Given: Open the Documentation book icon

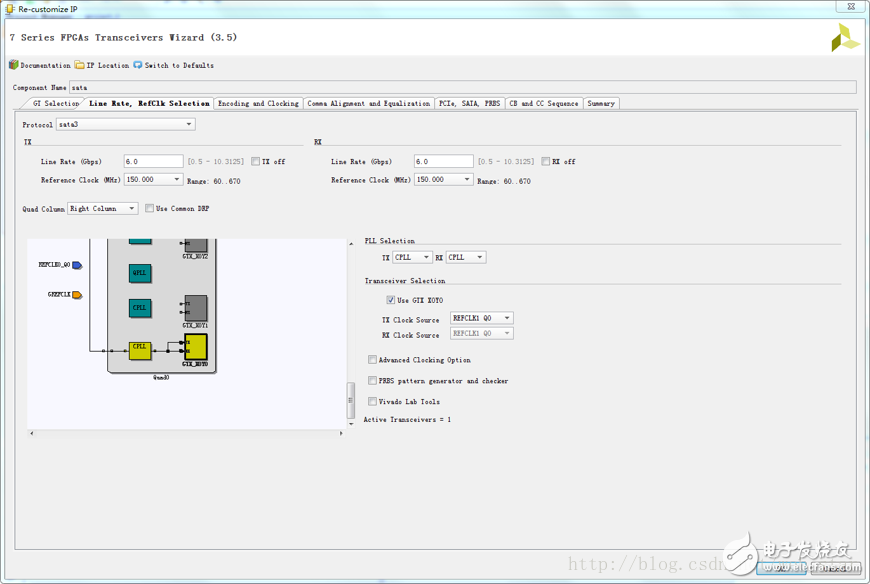Looking at the screenshot, I should (14, 65).
